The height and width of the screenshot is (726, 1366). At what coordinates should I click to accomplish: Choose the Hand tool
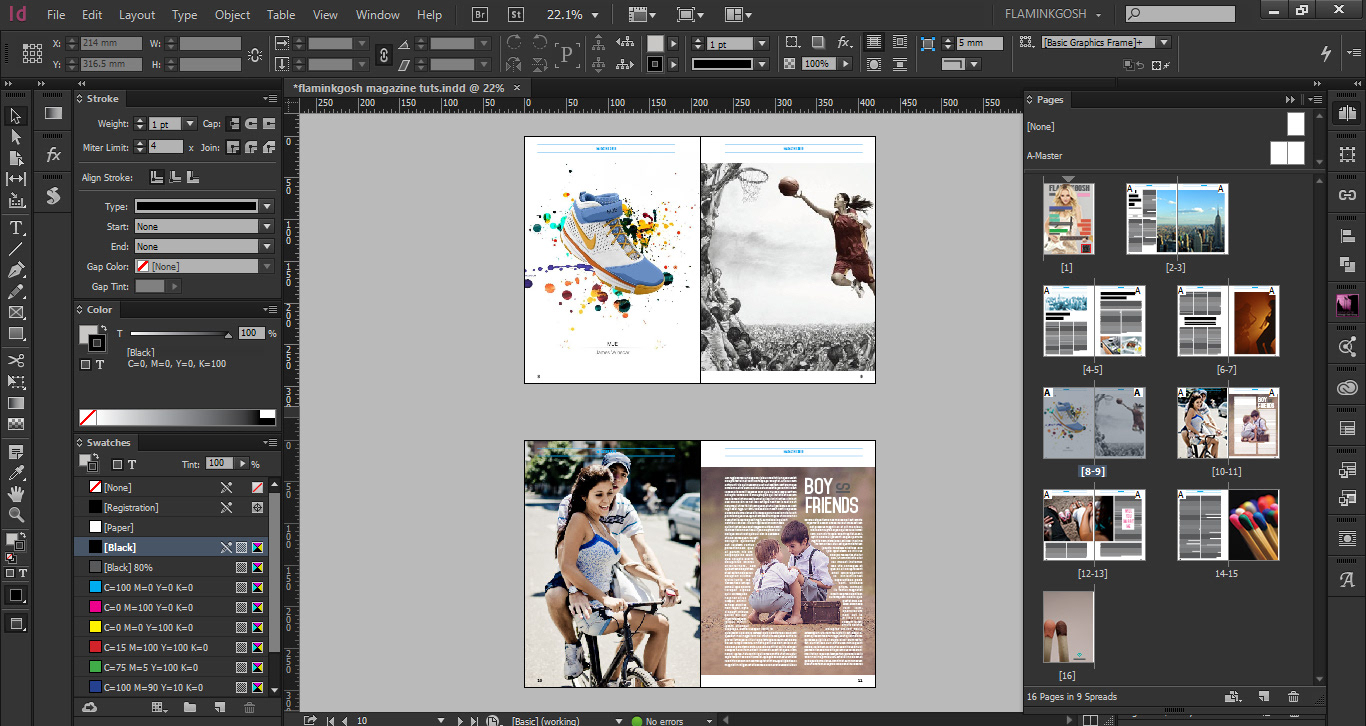16,494
